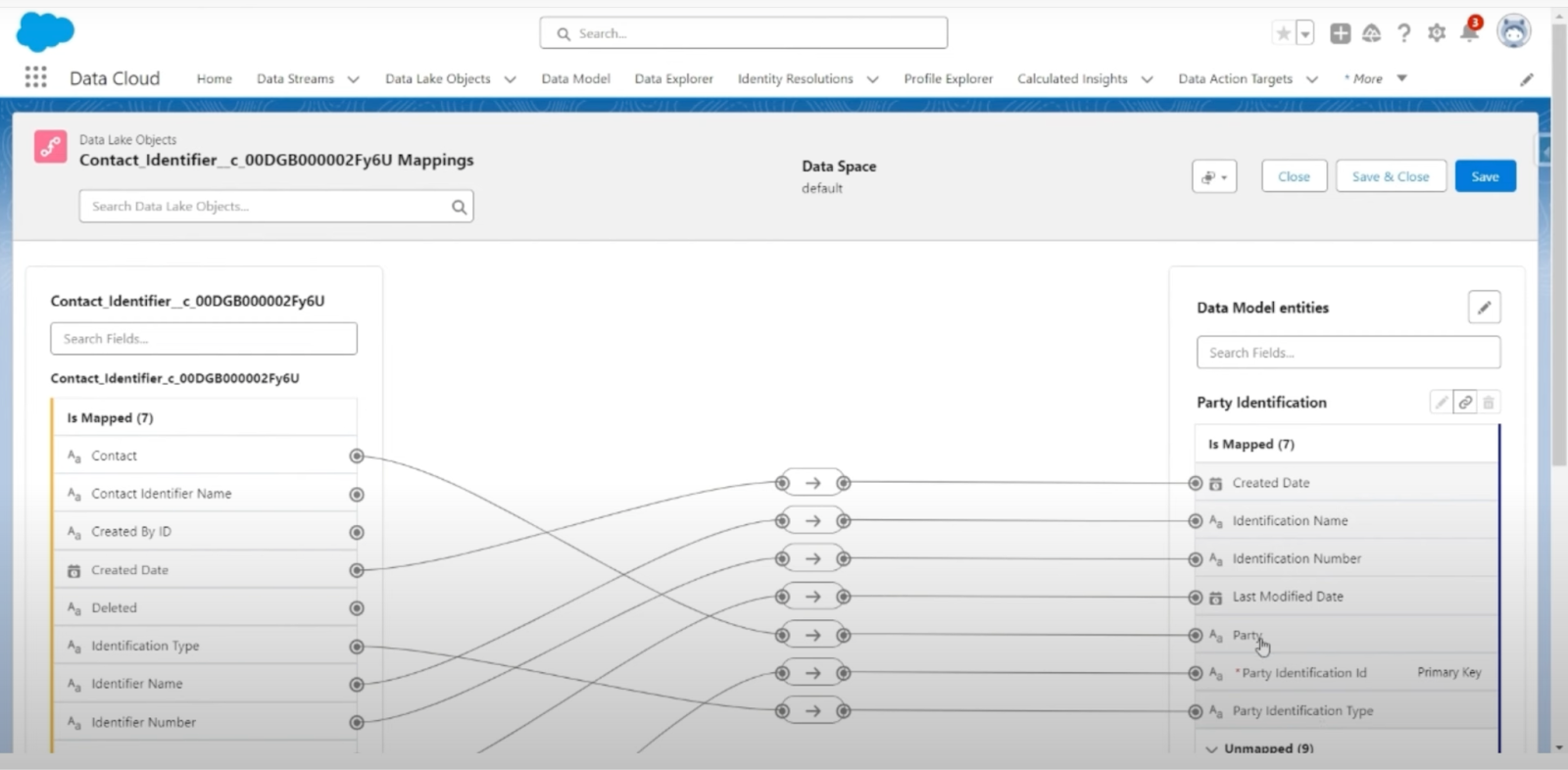Screen dimensions: 1568x770
Task: Expand the Data Streams menu chevron
Action: pos(353,79)
